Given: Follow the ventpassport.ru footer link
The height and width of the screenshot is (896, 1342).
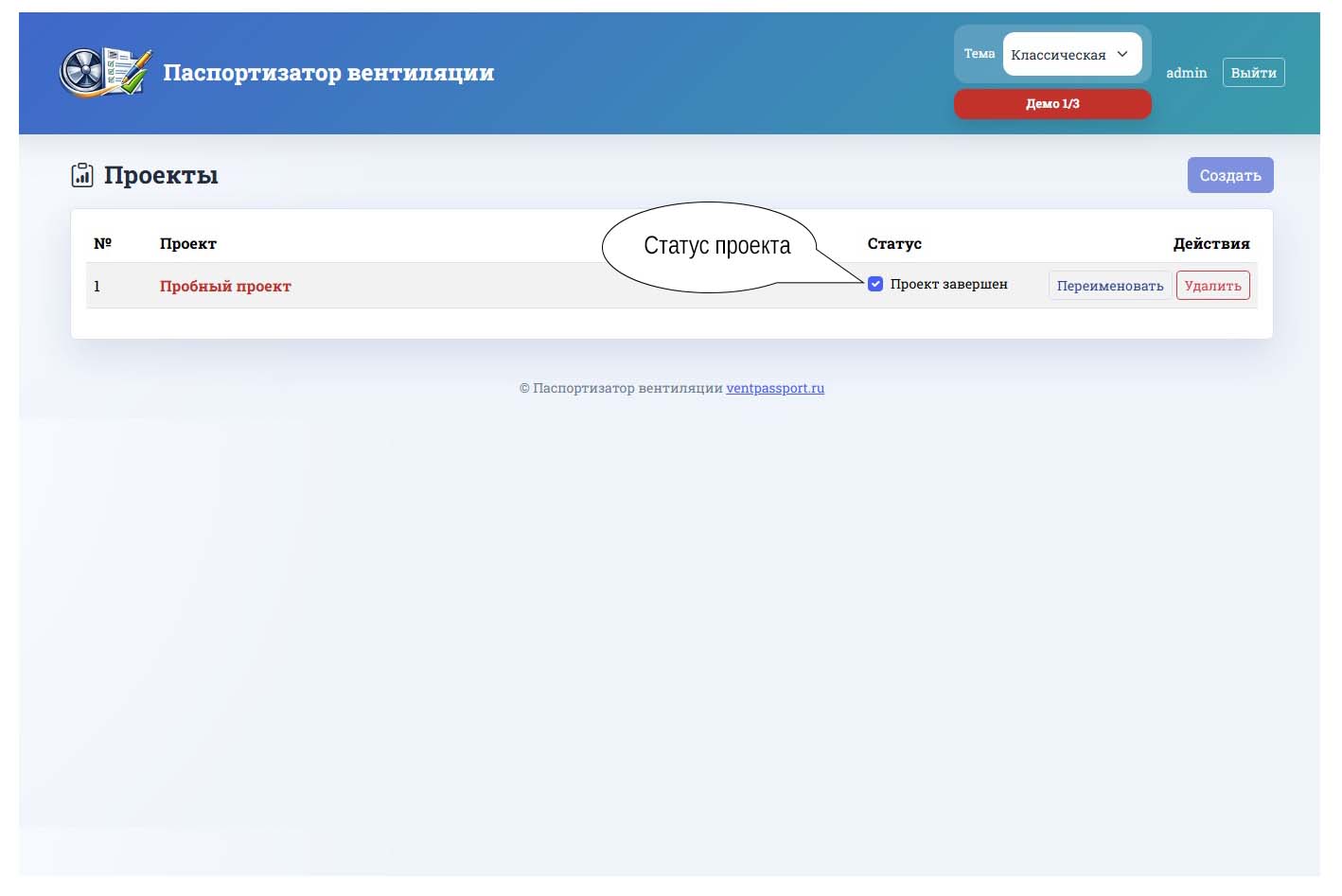Looking at the screenshot, I should coord(775,388).
